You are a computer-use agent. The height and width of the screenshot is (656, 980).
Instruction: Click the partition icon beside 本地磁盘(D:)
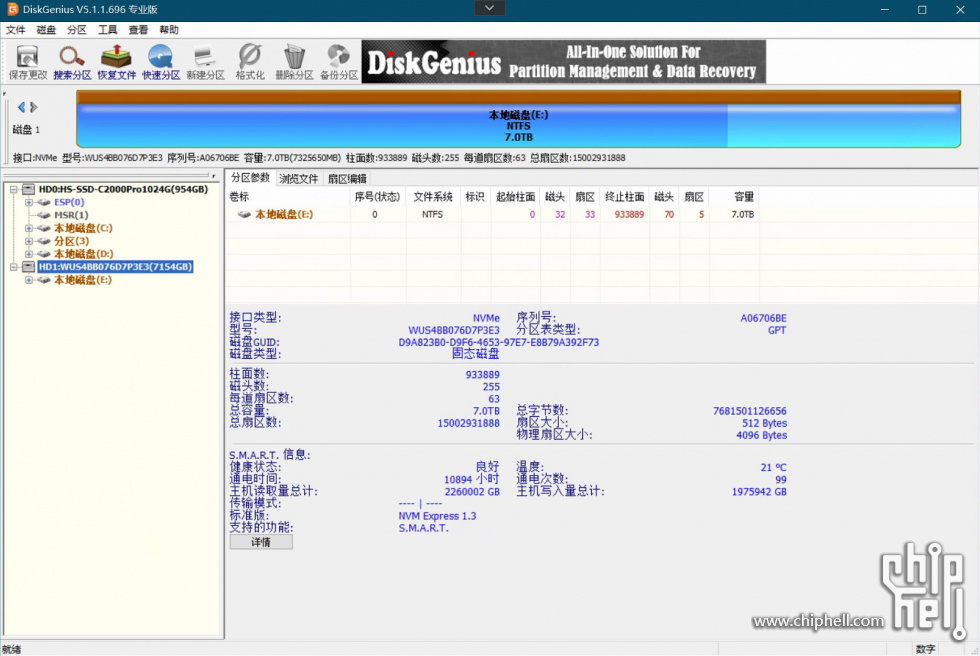(43, 254)
